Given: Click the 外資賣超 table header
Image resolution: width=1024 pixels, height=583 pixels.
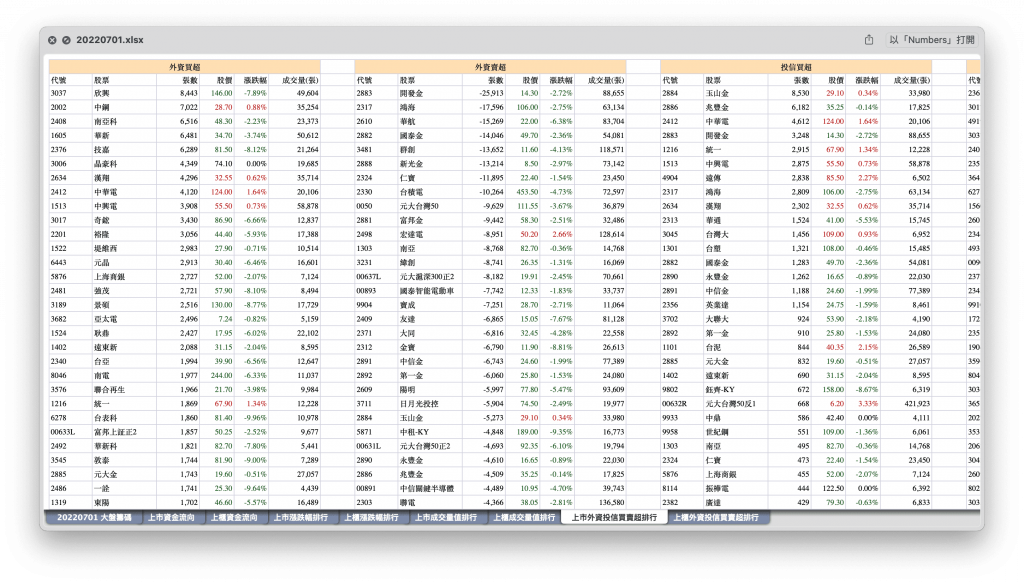Looking at the screenshot, I should [x=490, y=67].
